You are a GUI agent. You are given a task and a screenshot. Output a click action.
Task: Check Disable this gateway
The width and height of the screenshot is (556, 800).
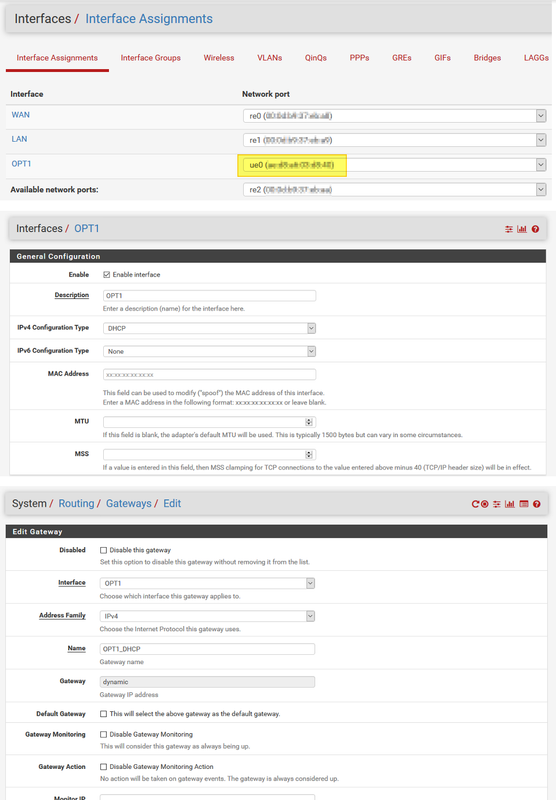tap(104, 550)
